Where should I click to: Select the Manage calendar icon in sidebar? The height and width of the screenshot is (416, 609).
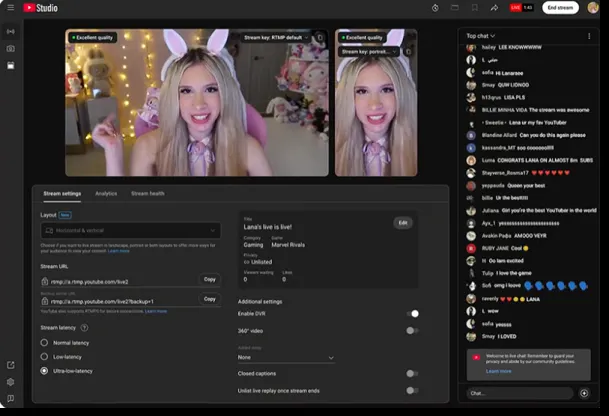[10, 66]
